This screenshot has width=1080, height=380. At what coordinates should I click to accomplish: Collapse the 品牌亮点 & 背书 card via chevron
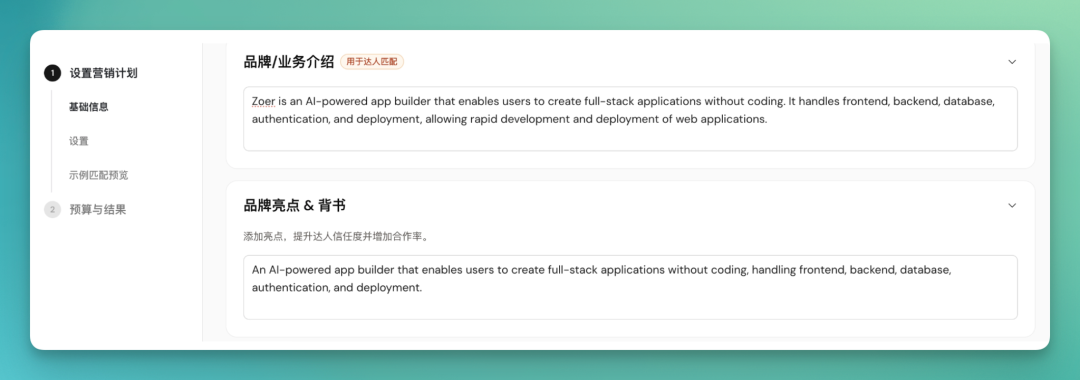click(1012, 205)
